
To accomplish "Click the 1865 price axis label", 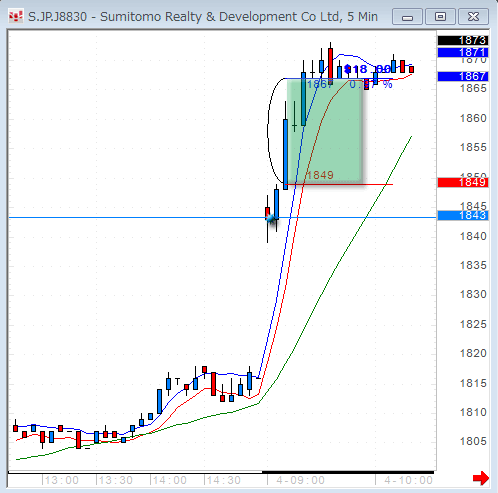I will pos(473,88).
